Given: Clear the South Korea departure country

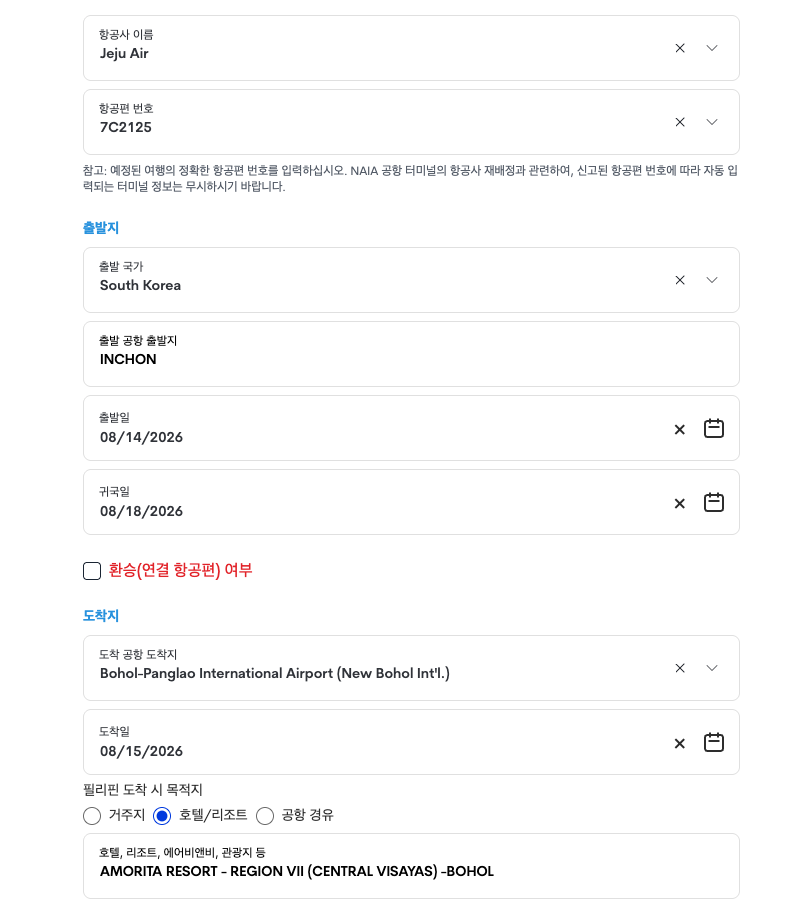Looking at the screenshot, I should coord(680,280).
